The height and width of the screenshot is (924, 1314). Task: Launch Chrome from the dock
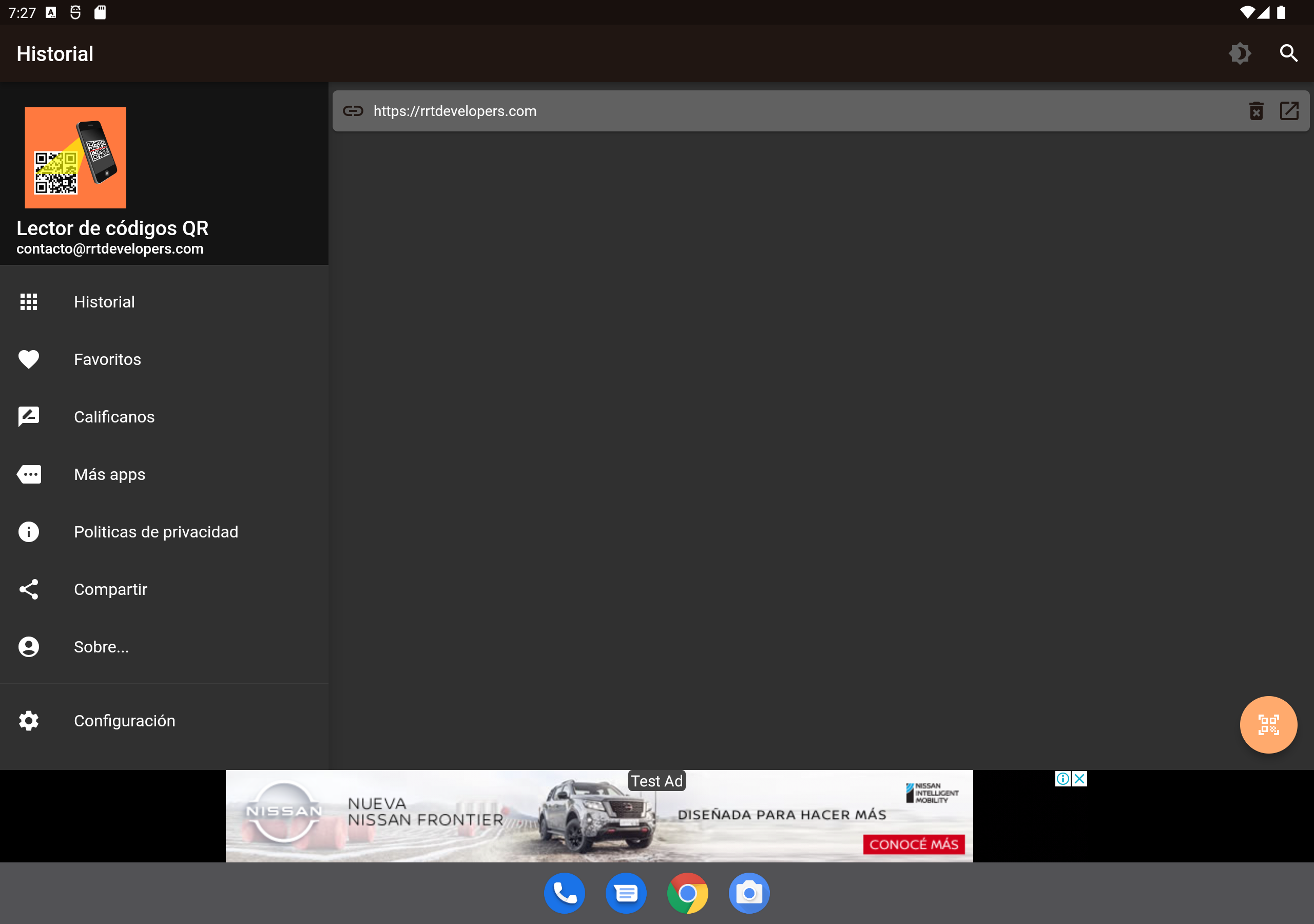pos(688,893)
